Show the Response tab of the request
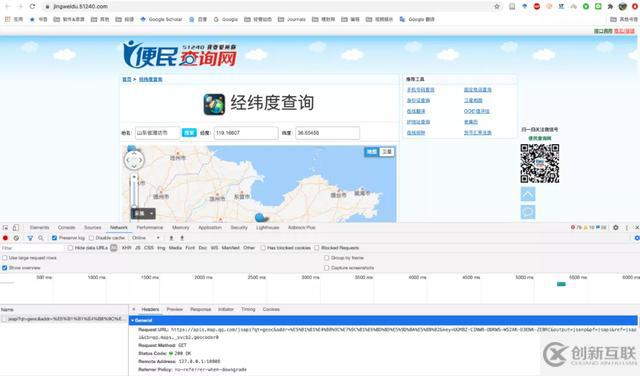Image resolution: width=640 pixels, height=376 pixels. (201, 309)
